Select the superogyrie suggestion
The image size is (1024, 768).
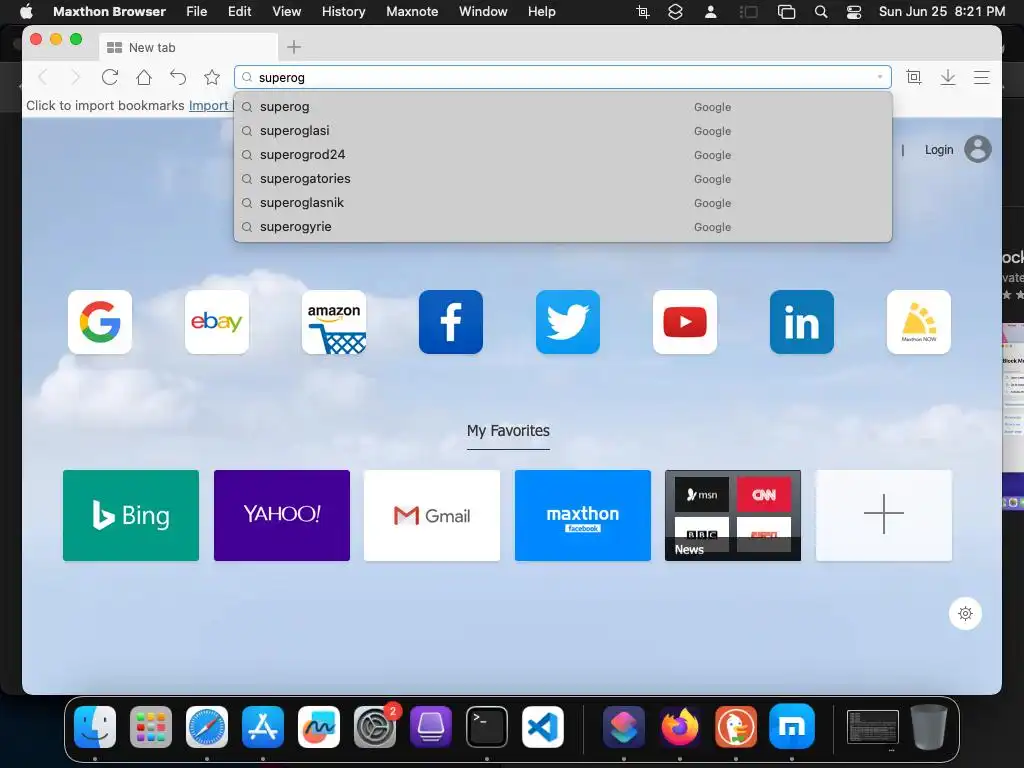click(x=563, y=227)
